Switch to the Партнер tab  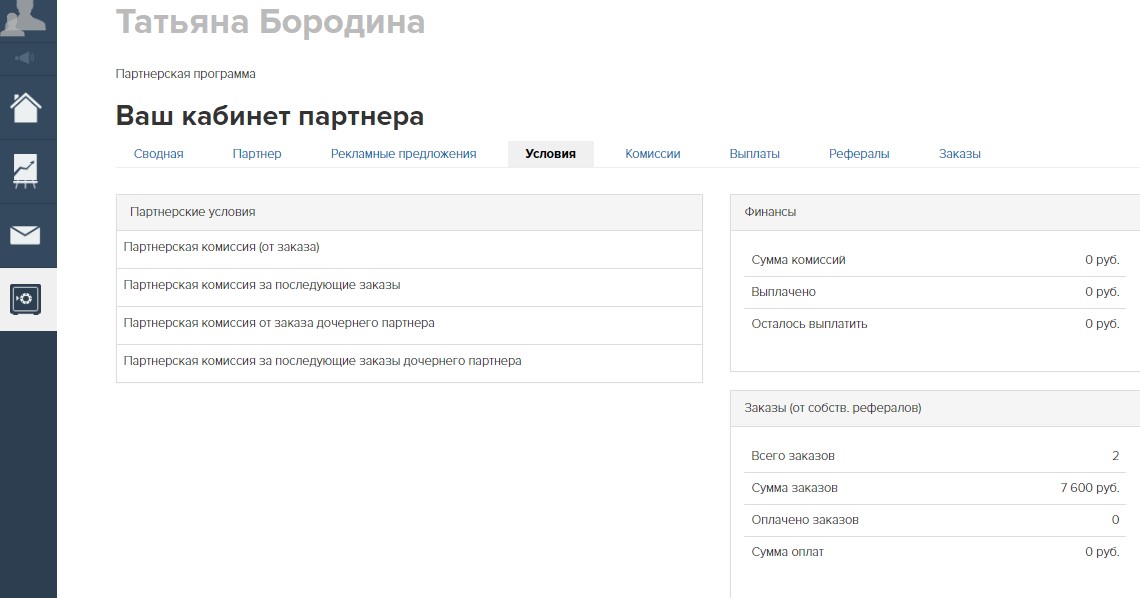pyautogui.click(x=257, y=154)
